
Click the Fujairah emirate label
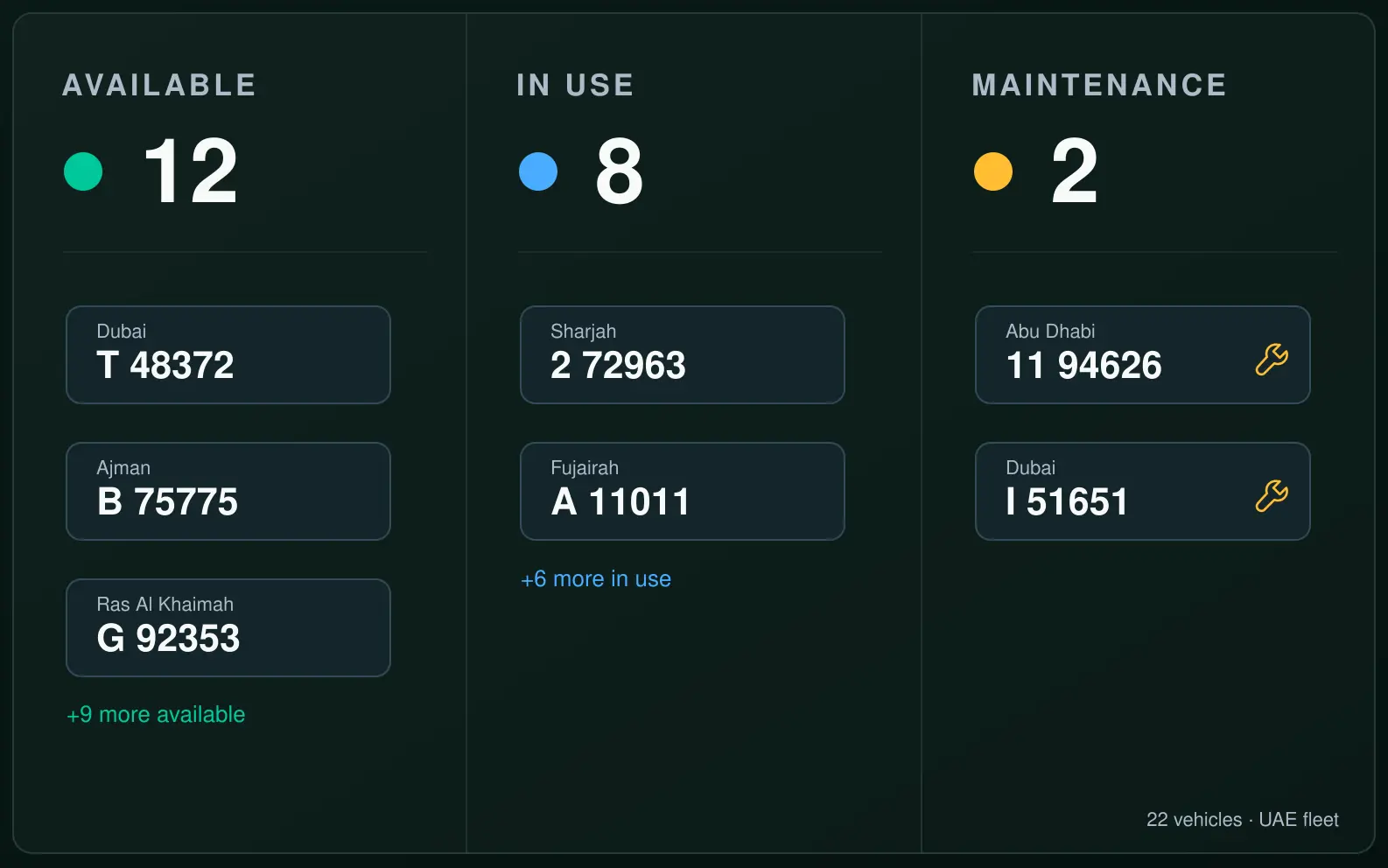pos(585,468)
